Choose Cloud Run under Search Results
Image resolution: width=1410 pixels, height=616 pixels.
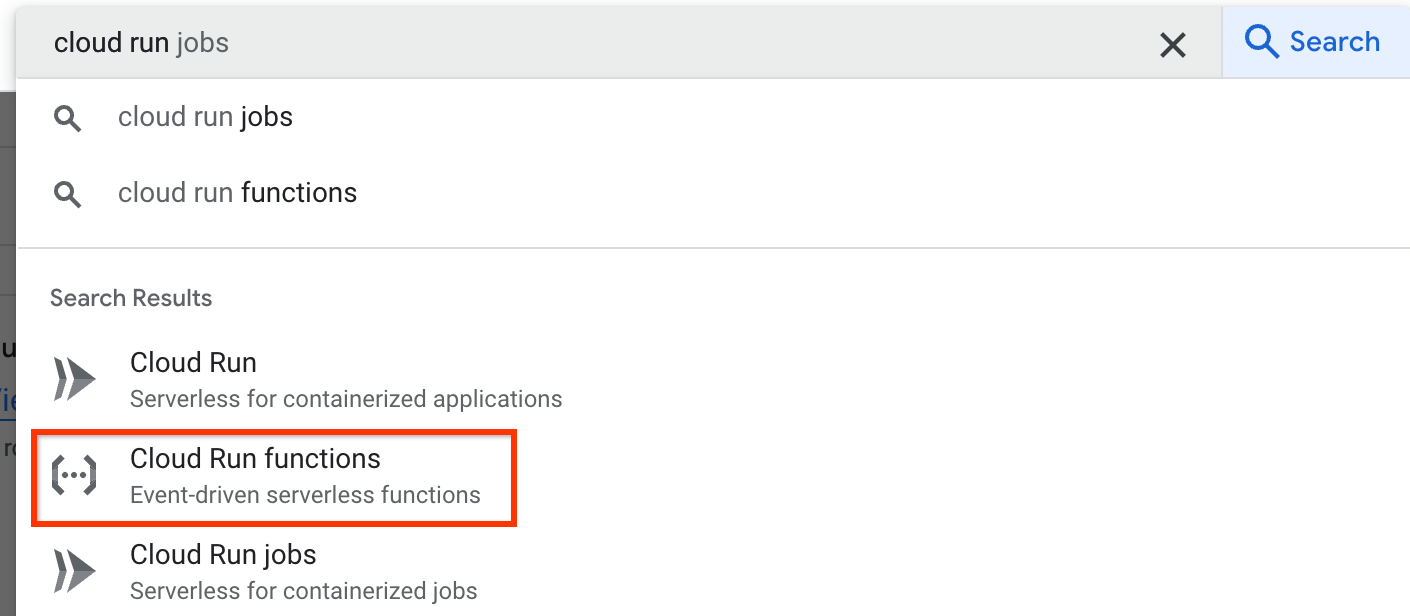pyautogui.click(x=193, y=363)
